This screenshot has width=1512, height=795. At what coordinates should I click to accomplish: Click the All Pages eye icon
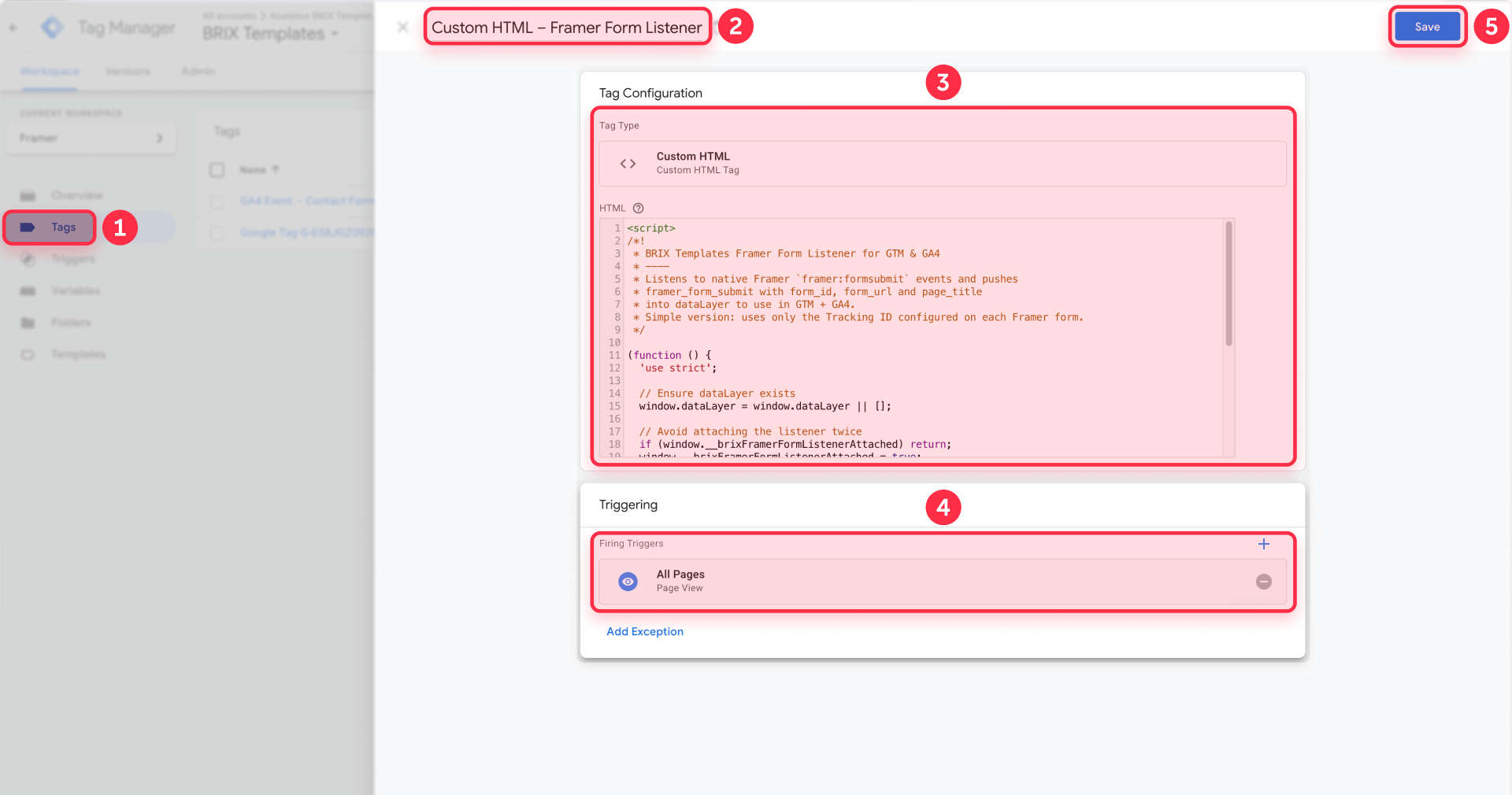pos(628,582)
